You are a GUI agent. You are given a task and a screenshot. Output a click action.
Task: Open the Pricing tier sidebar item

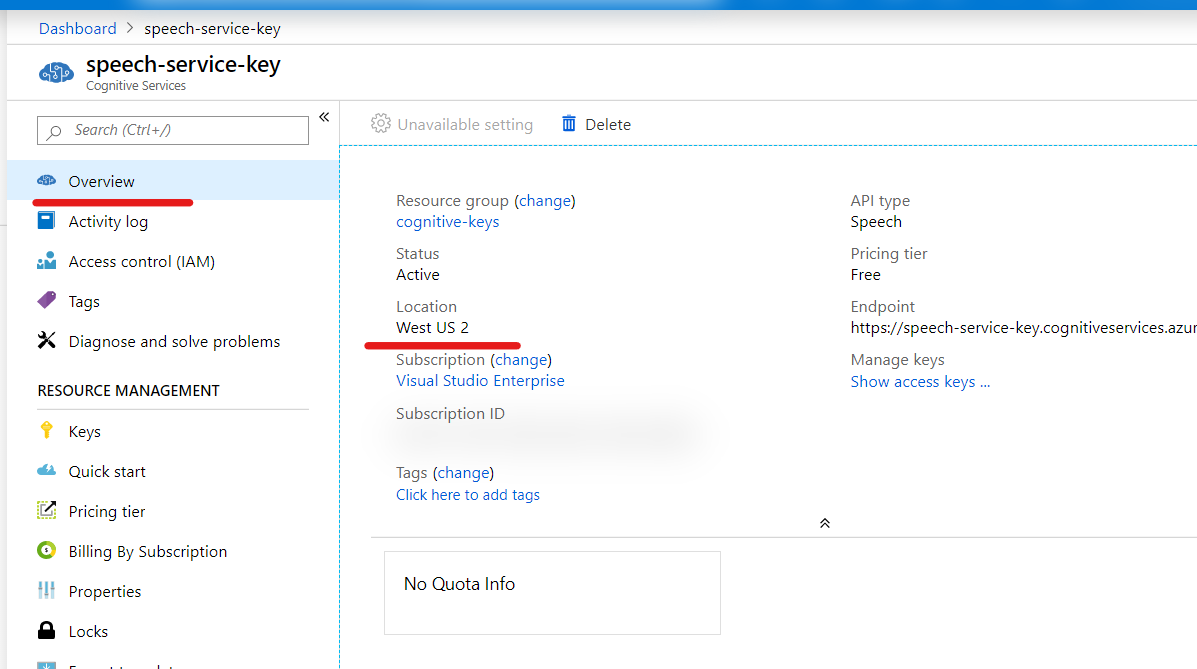[107, 512]
